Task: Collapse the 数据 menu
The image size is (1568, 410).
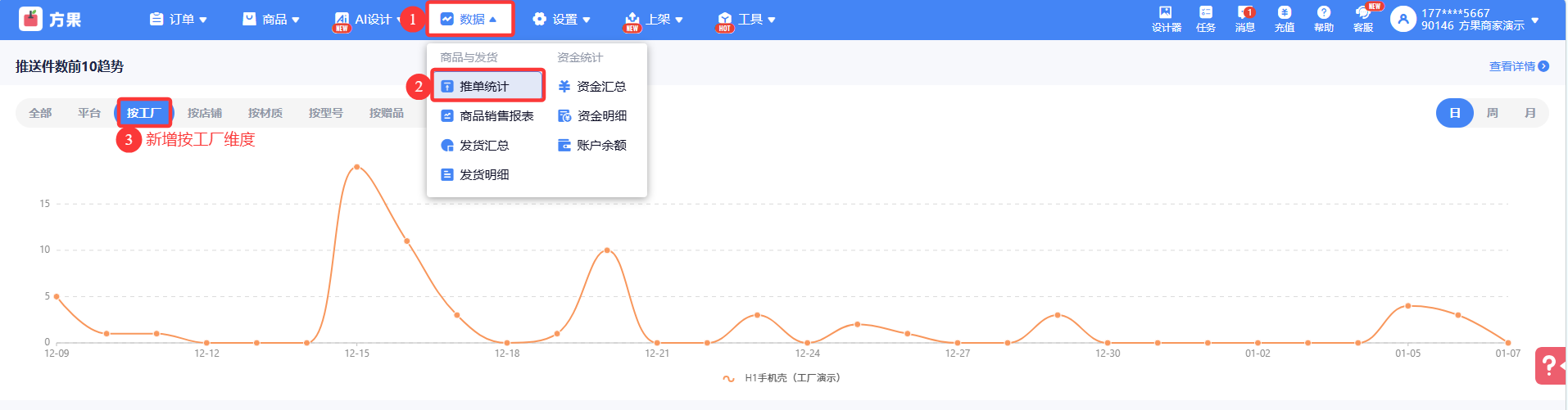Action: click(x=469, y=19)
